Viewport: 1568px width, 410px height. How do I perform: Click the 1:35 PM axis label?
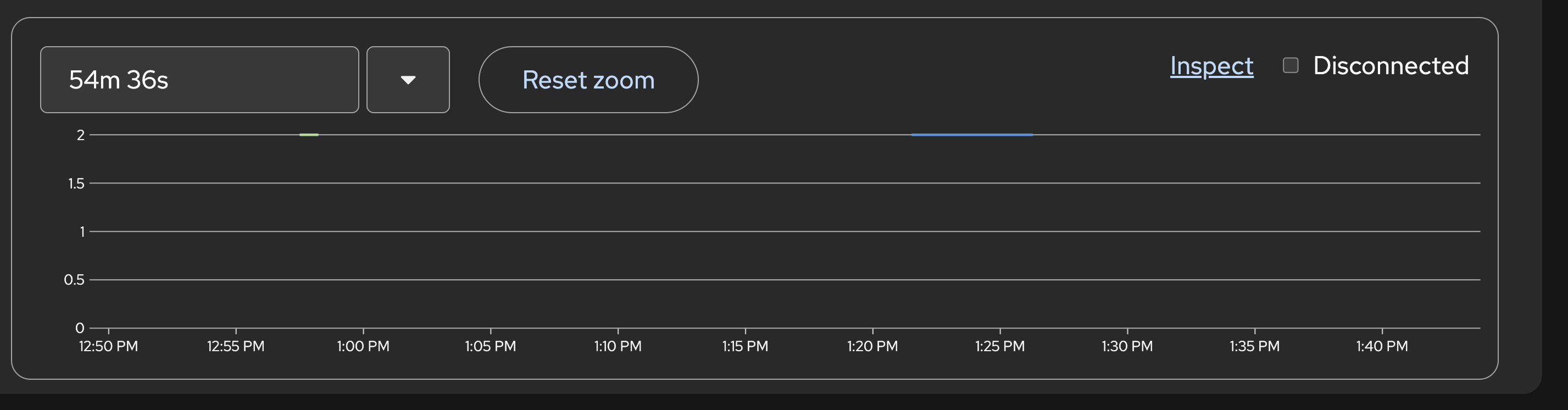(1254, 346)
